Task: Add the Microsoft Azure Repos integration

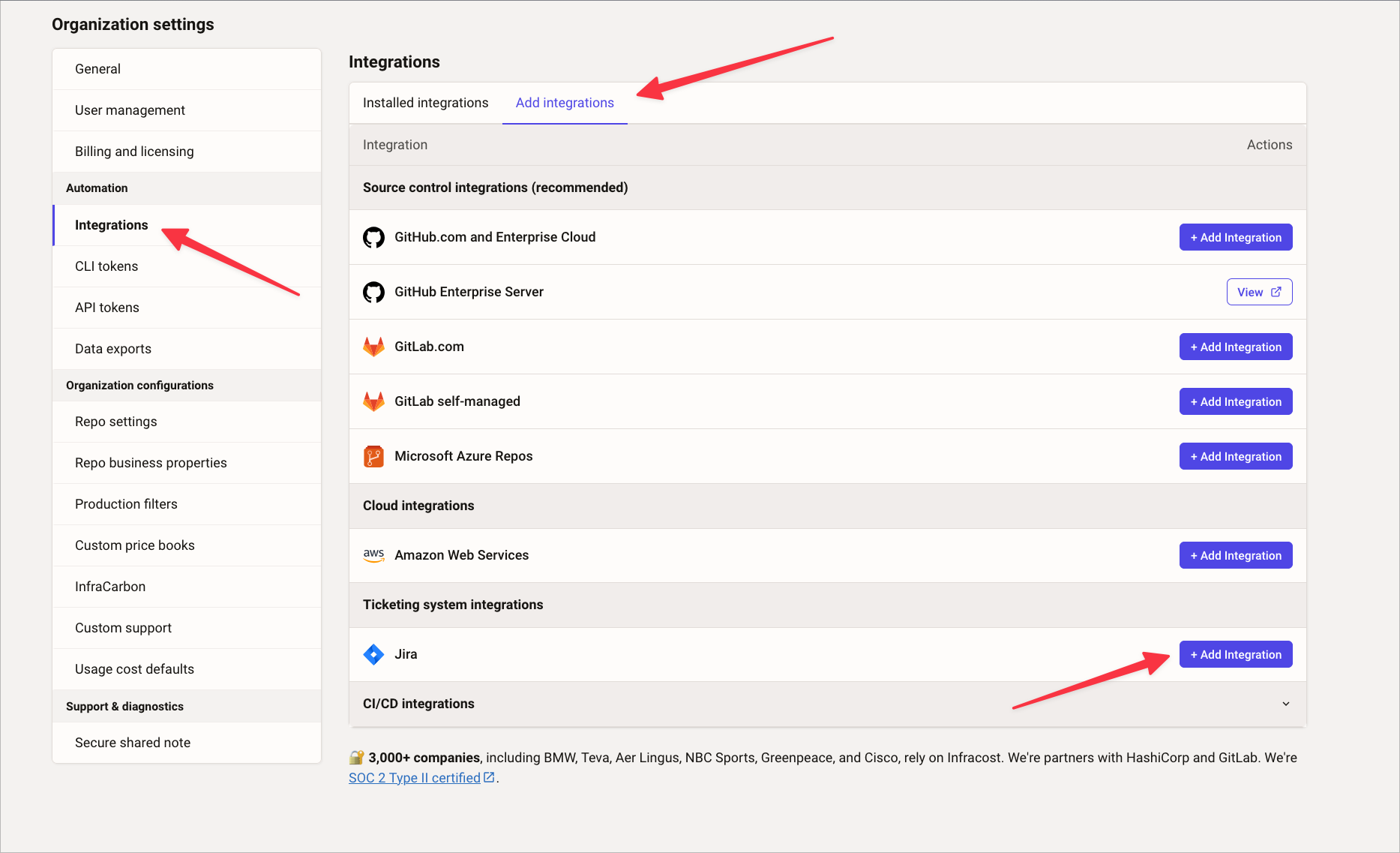Action: [1236, 456]
